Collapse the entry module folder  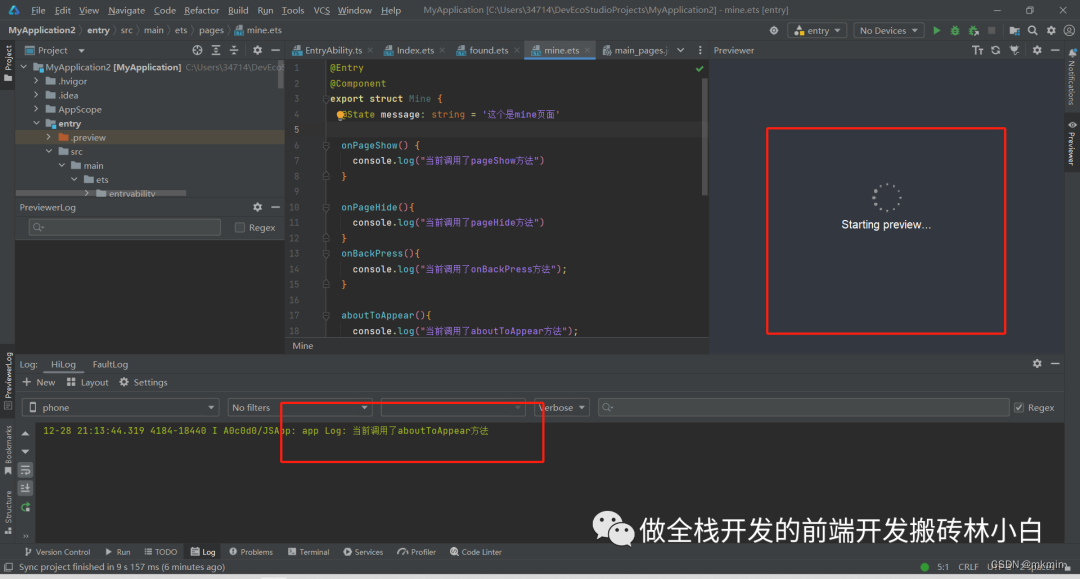point(37,123)
